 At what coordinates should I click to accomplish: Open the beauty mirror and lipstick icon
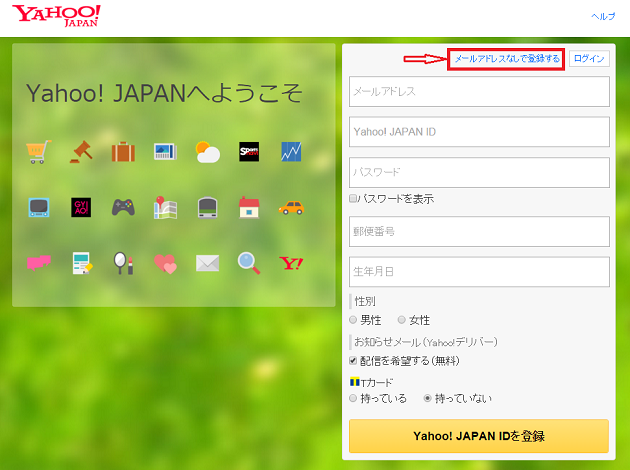click(x=123, y=263)
